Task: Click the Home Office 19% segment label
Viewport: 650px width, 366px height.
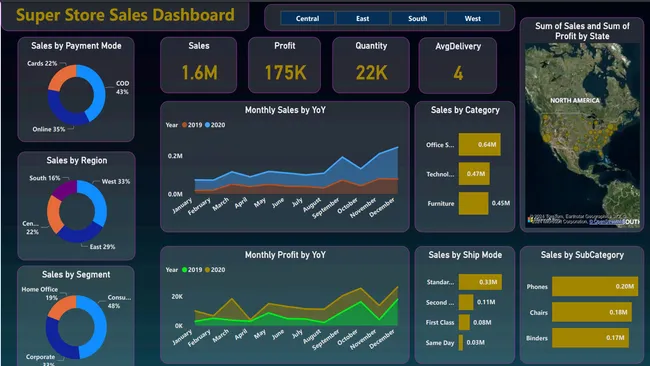Action: (x=40, y=293)
